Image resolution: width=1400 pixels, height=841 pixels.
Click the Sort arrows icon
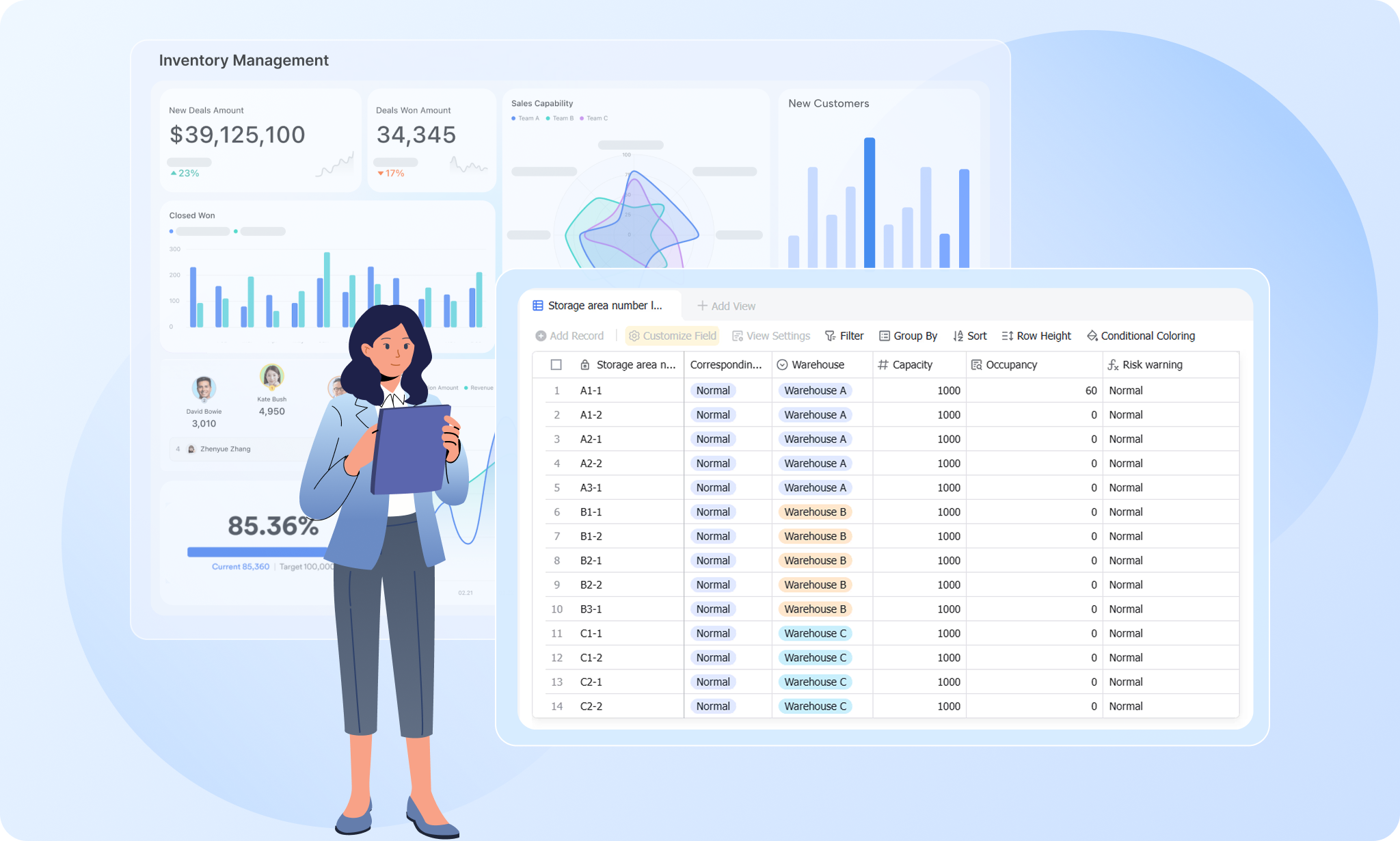pos(958,336)
